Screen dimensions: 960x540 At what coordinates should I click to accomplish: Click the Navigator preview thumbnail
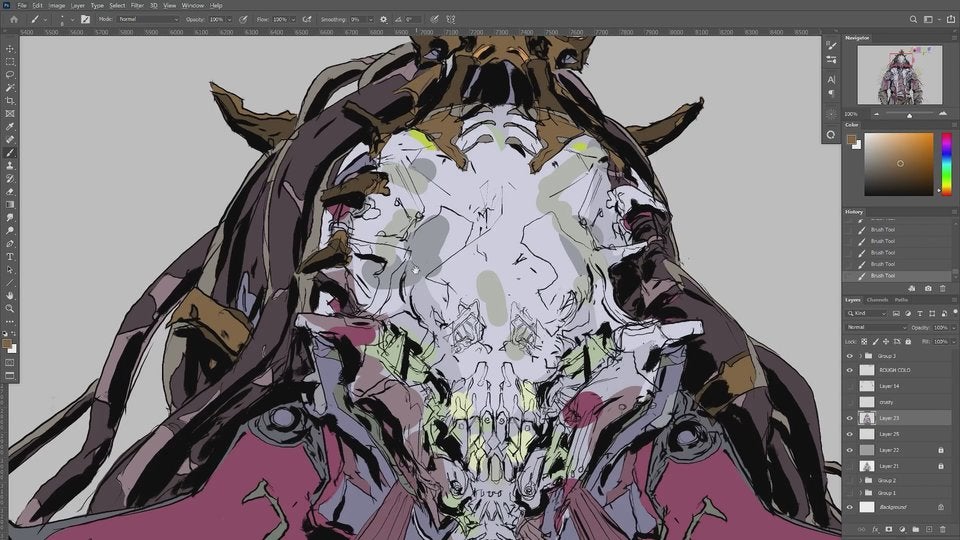pyautogui.click(x=899, y=75)
